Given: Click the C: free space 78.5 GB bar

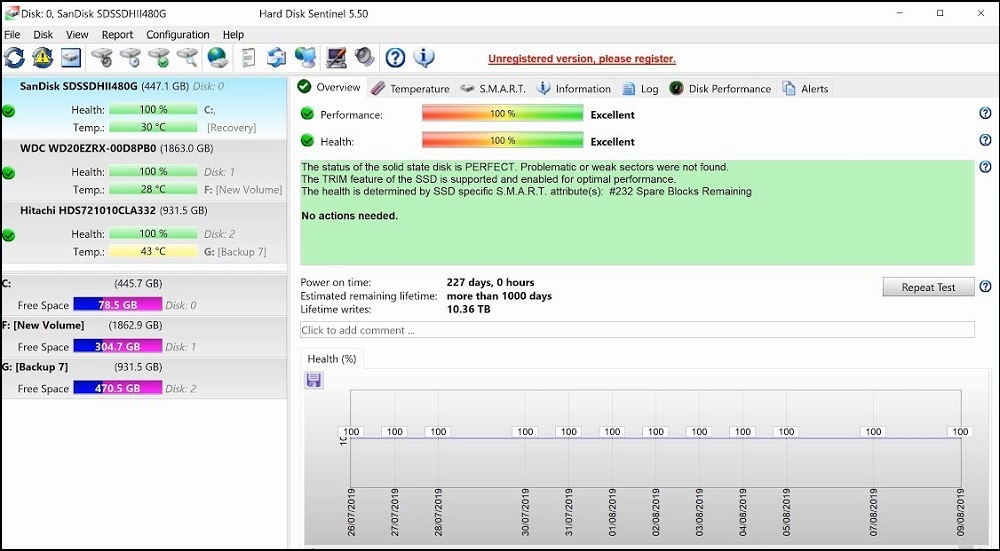Looking at the screenshot, I should [x=118, y=305].
